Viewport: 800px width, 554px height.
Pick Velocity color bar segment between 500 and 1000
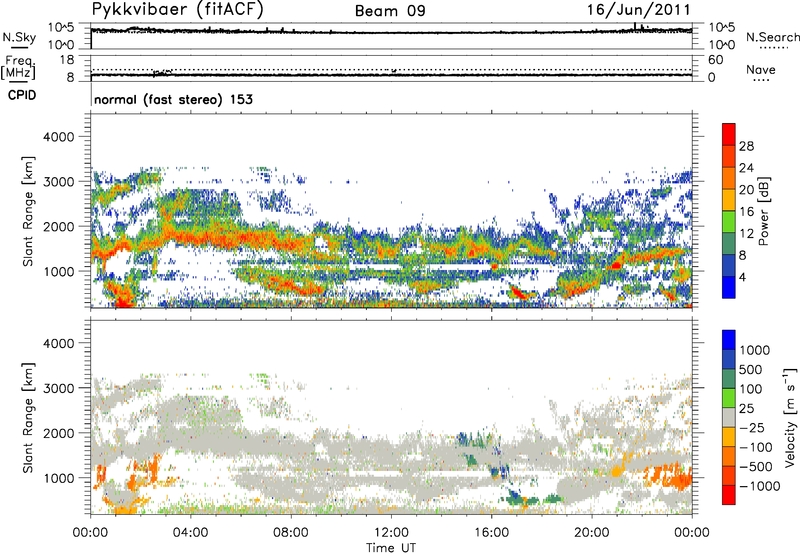point(729,360)
